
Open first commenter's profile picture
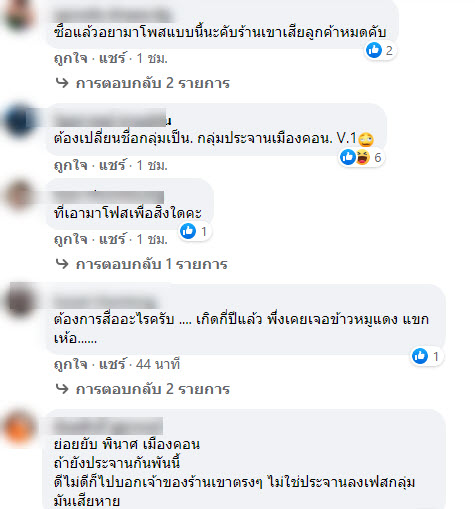[x=19, y=15]
